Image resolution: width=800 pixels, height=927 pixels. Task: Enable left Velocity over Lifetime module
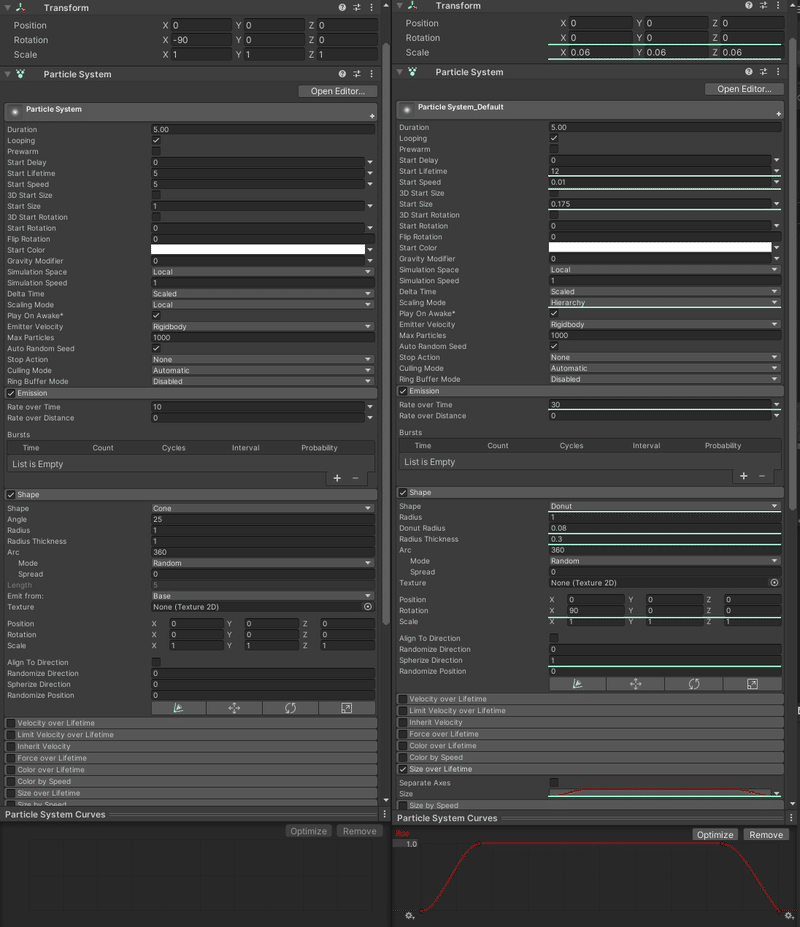[11, 723]
